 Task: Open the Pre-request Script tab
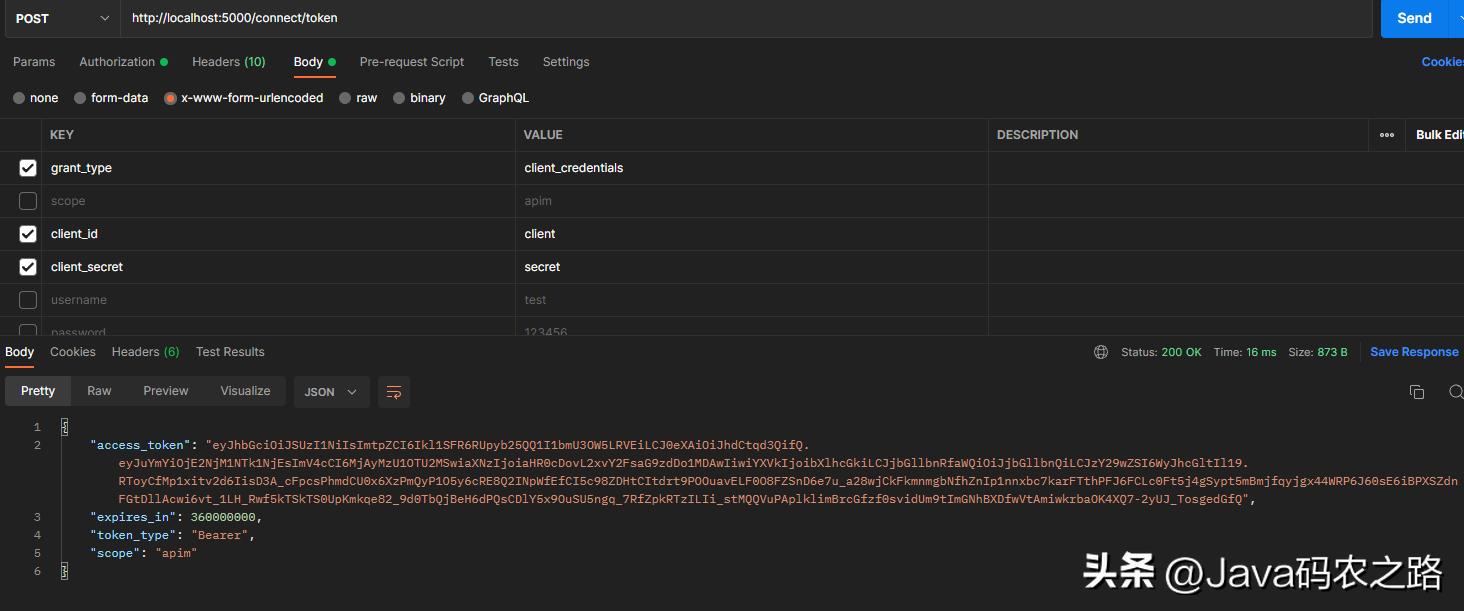pyautogui.click(x=411, y=62)
